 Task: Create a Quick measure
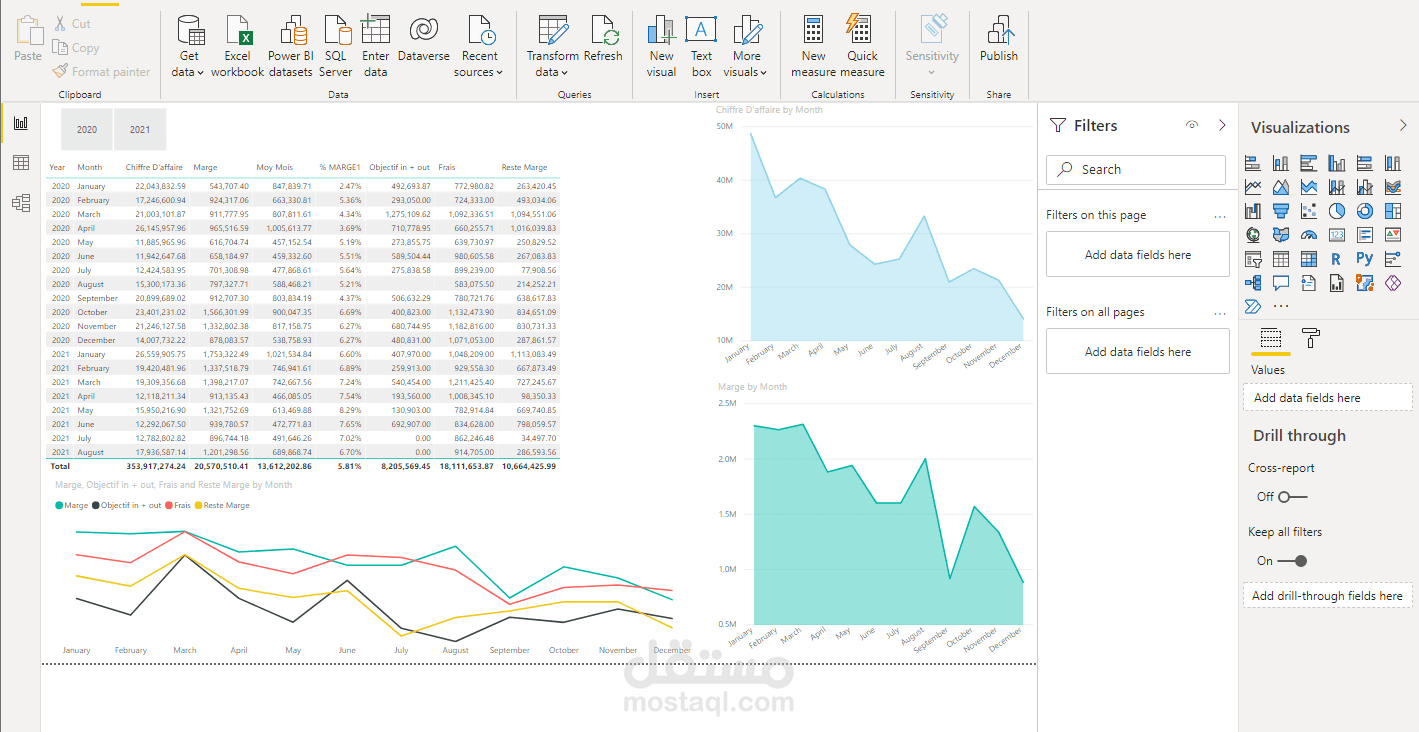click(862, 47)
